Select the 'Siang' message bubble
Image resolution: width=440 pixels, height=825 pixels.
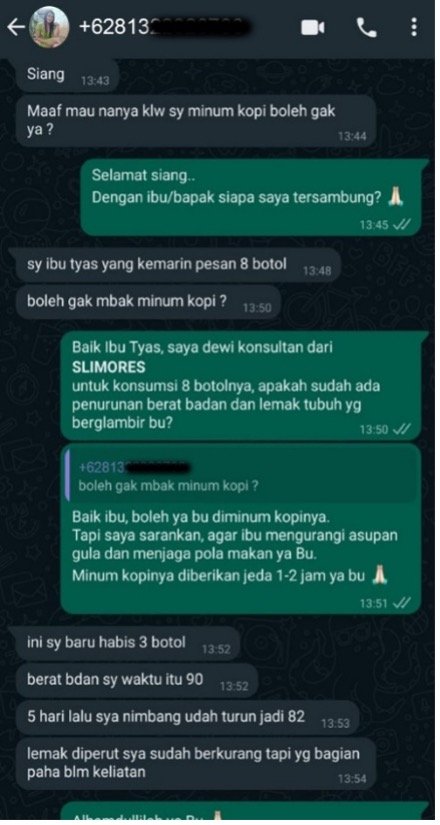click(68, 76)
